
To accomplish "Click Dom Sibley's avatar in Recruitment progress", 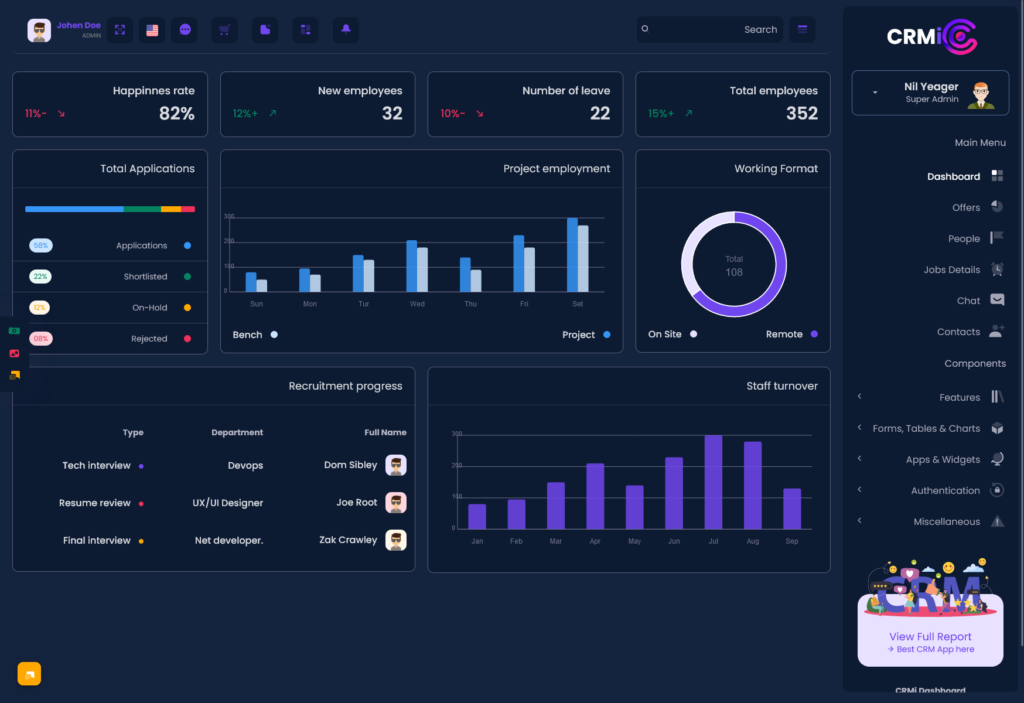I will [396, 465].
